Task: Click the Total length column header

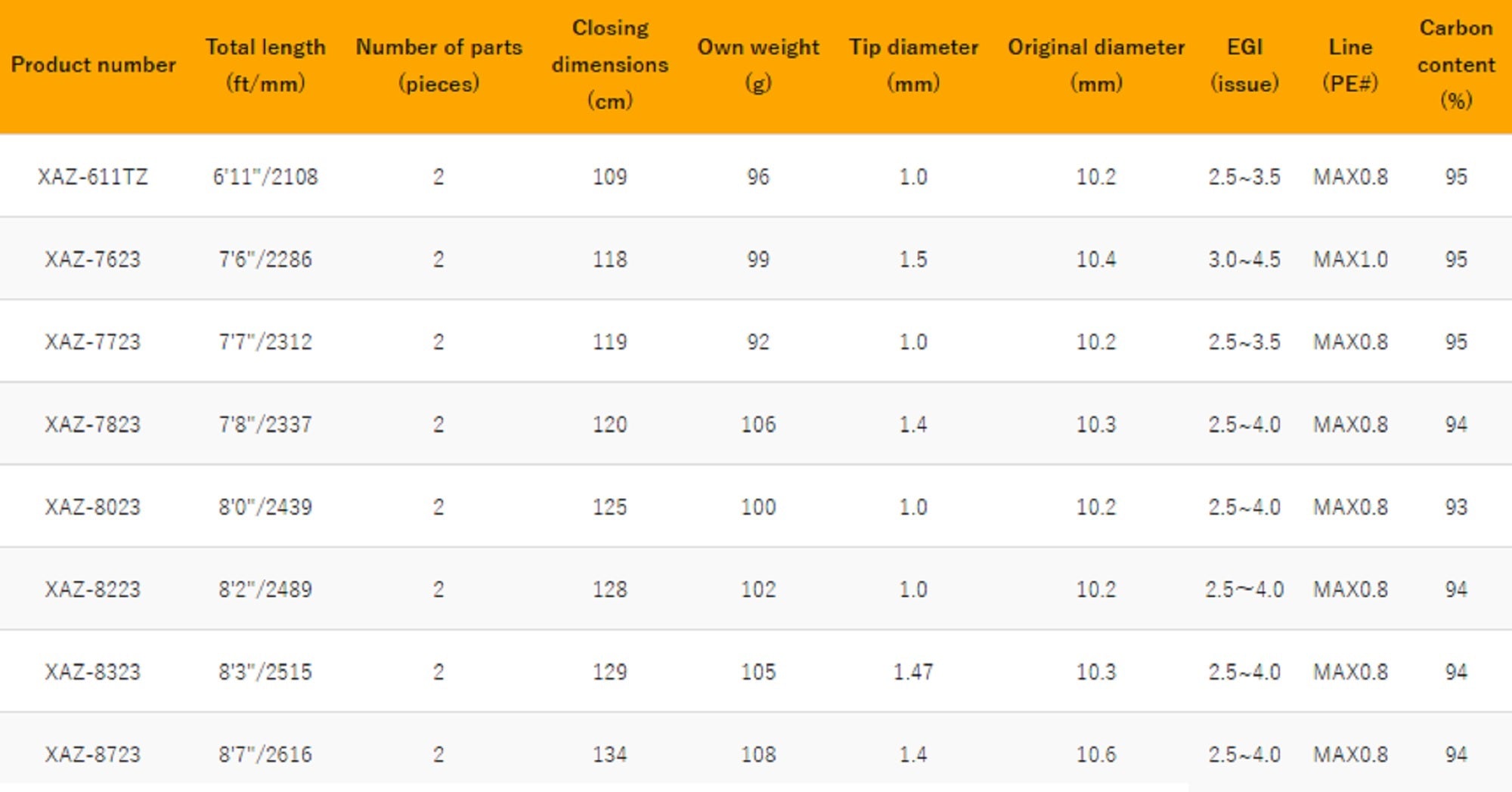Action: click(x=265, y=65)
